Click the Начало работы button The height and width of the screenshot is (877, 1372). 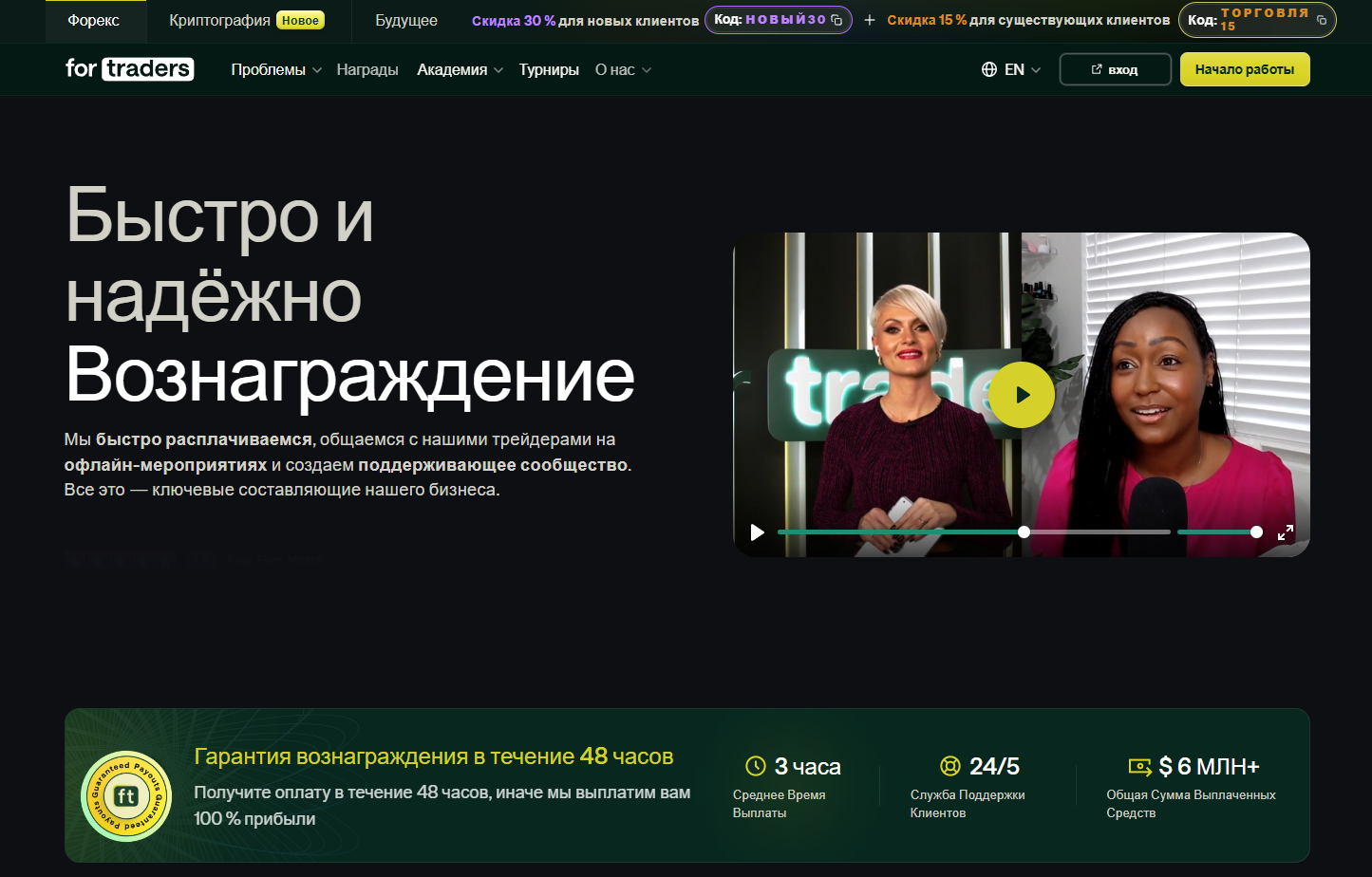pos(1245,69)
